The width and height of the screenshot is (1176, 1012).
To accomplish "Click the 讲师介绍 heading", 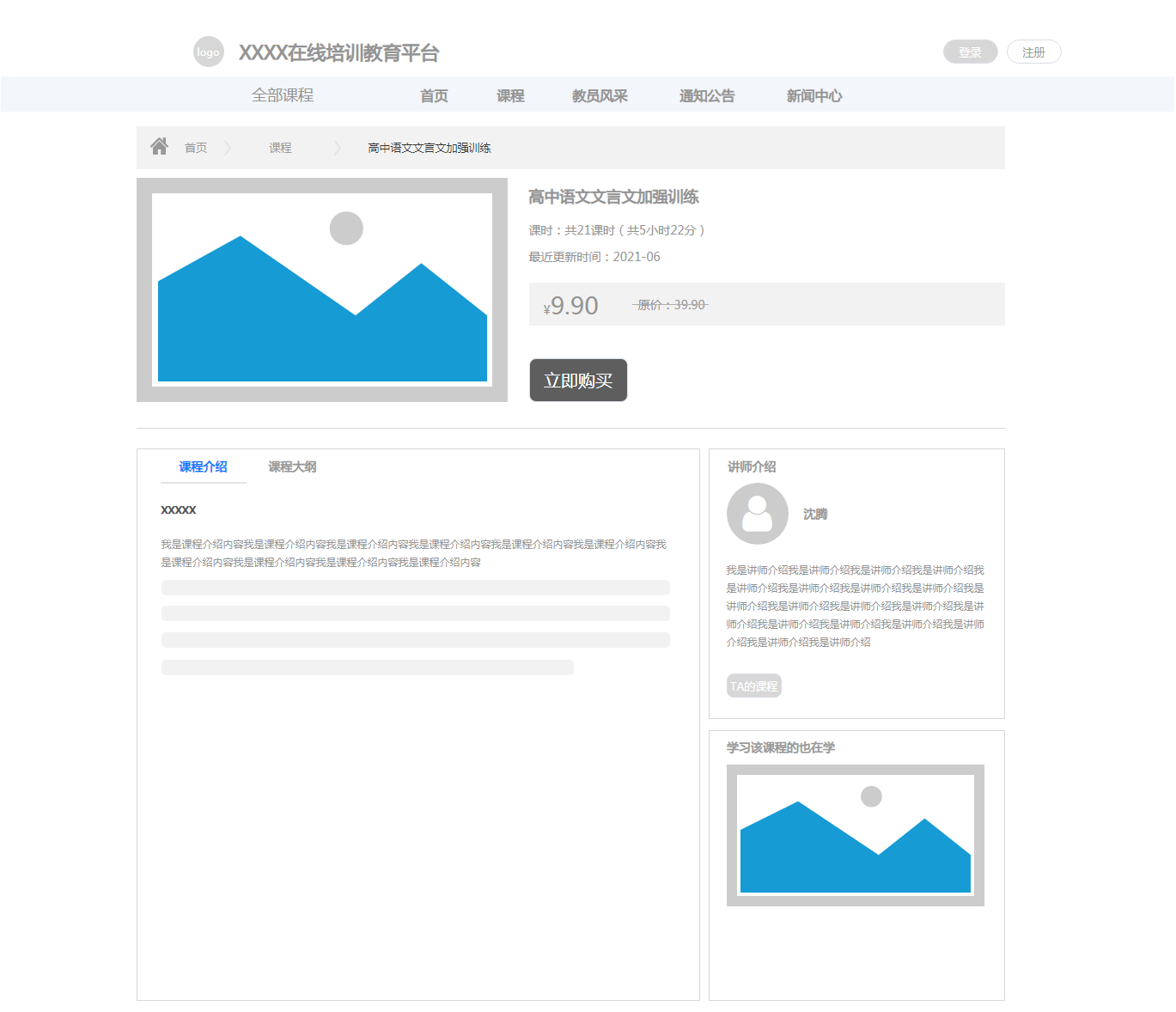I will pyautogui.click(x=752, y=466).
